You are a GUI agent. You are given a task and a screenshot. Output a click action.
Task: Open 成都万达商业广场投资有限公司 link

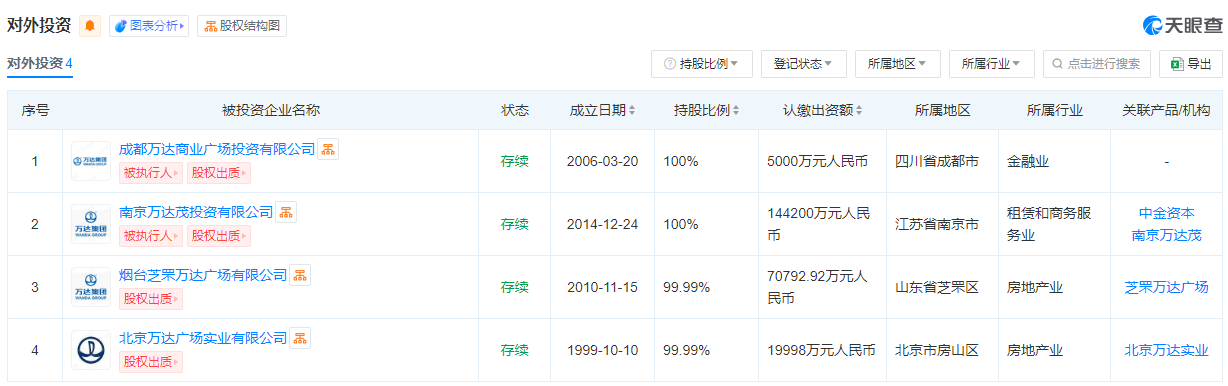(x=217, y=149)
